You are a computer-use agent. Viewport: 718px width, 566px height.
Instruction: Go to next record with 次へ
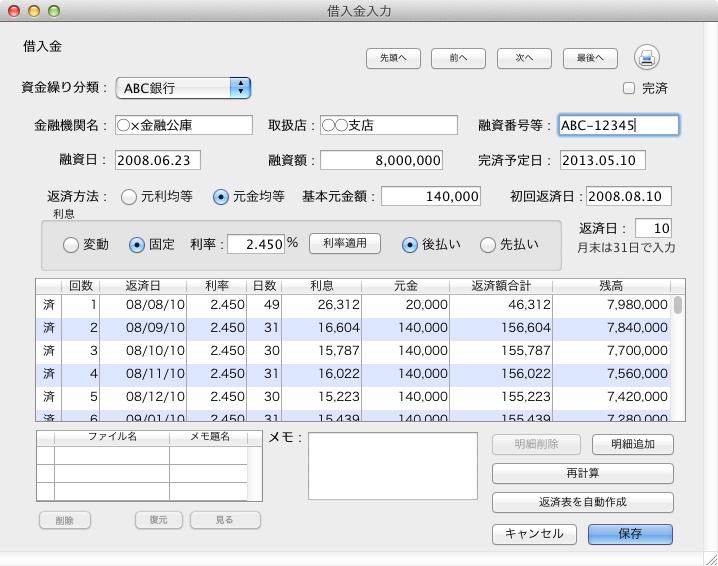pyautogui.click(x=524, y=58)
